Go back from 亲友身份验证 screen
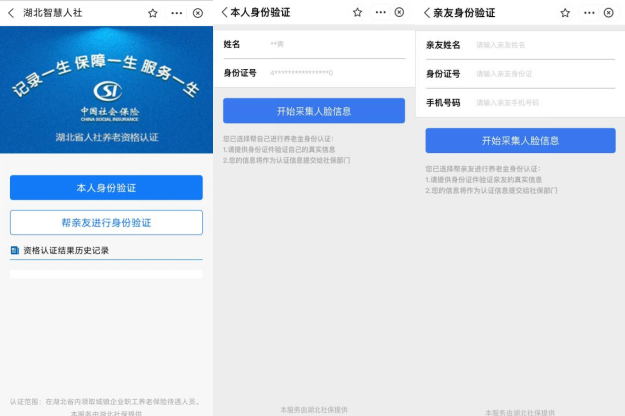 (427, 13)
